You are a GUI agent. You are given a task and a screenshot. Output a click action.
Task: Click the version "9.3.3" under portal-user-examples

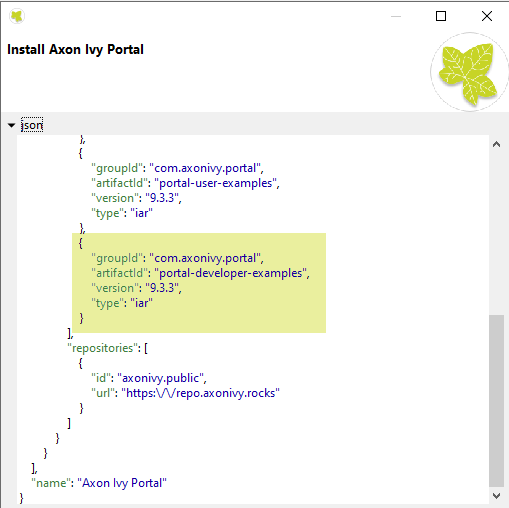click(163, 198)
